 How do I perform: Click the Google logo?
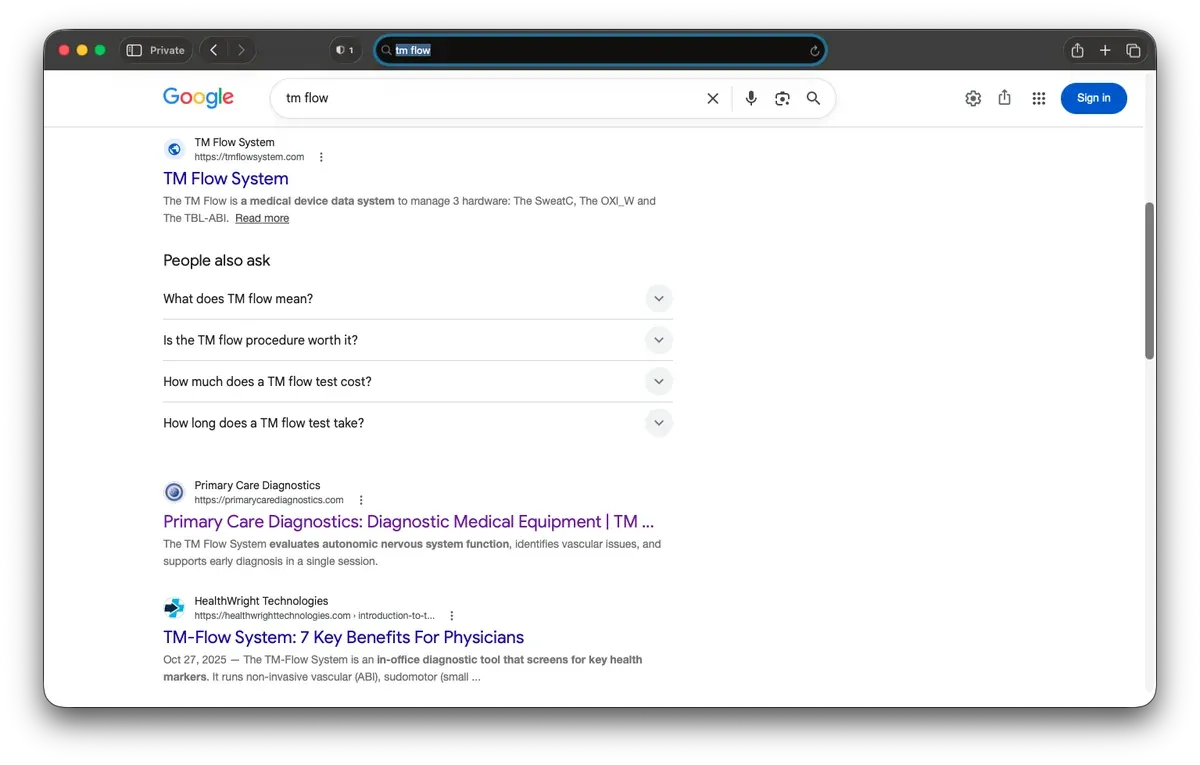pos(198,97)
